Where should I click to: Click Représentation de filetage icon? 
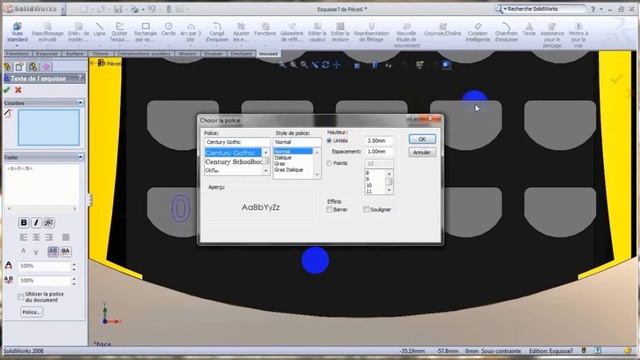[371, 32]
